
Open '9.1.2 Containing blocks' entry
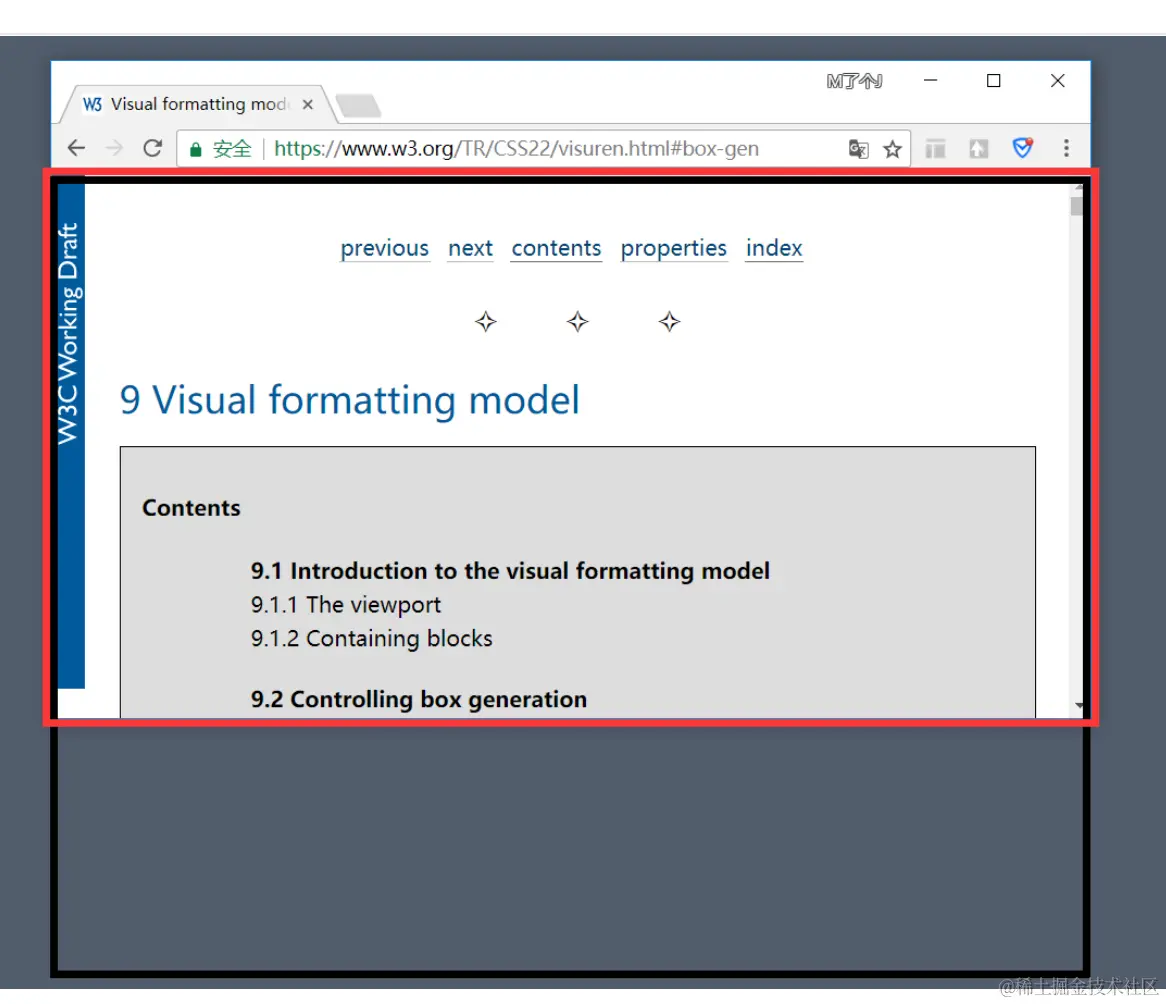[371, 639]
